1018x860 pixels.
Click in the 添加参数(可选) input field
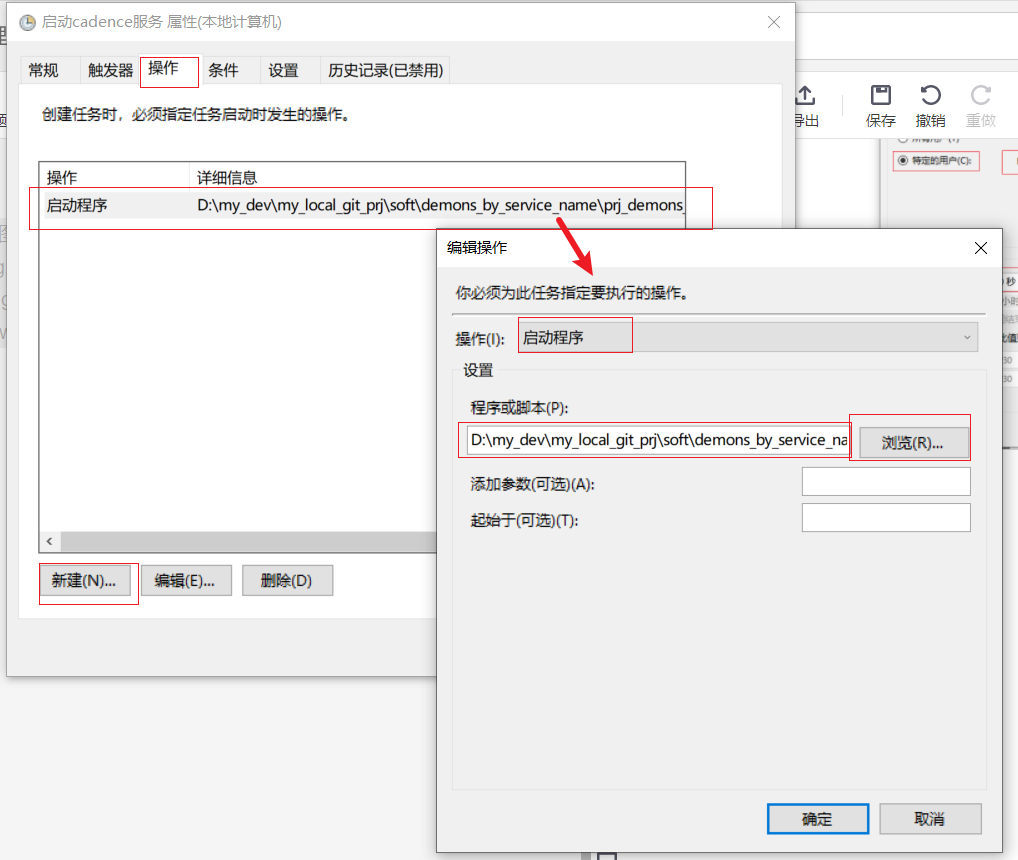coord(885,481)
